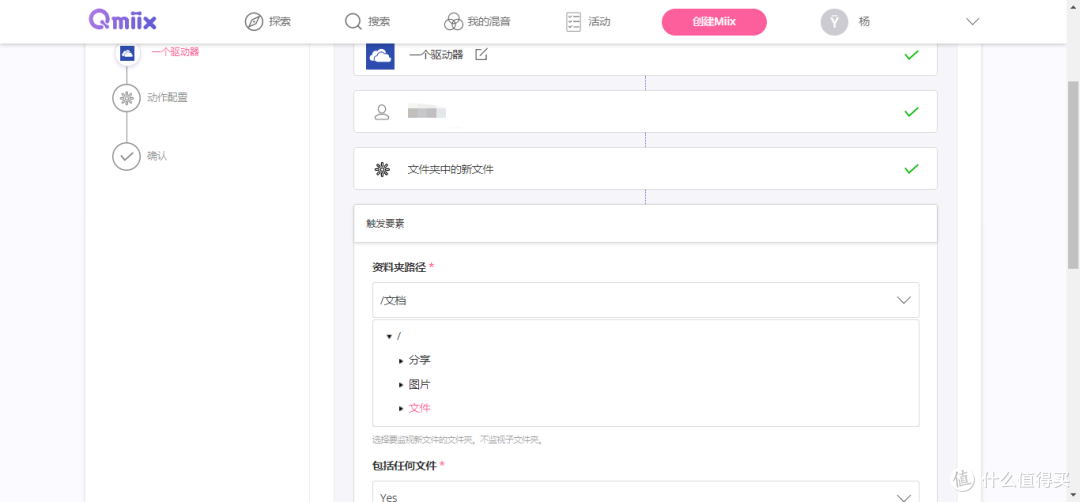Select root folder /

399,336
